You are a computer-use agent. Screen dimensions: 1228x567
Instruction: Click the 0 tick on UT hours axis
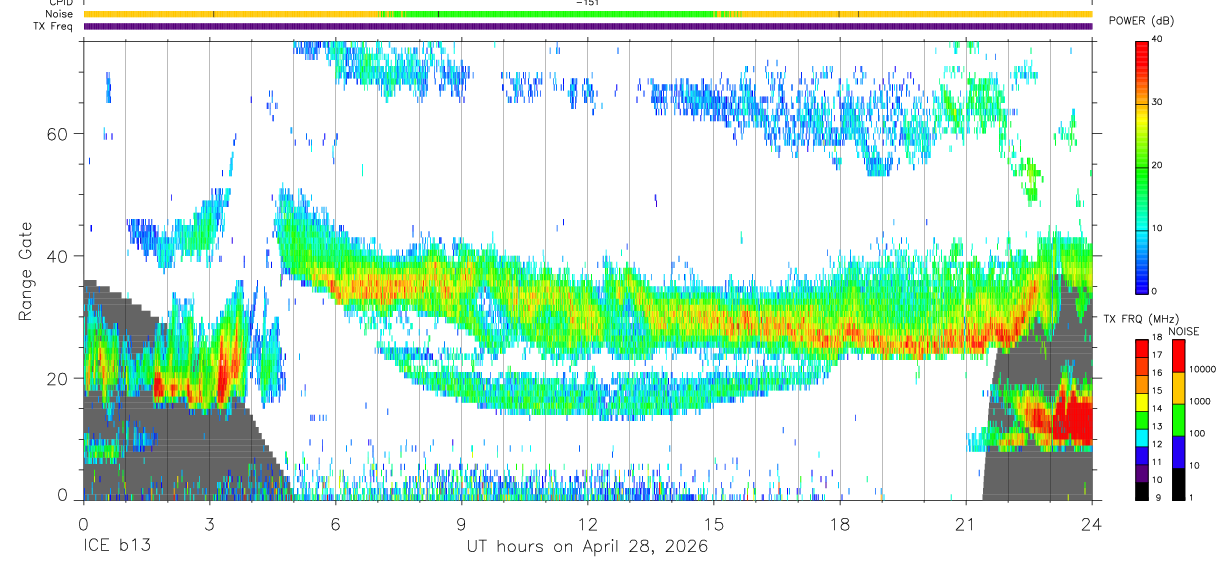click(x=84, y=524)
